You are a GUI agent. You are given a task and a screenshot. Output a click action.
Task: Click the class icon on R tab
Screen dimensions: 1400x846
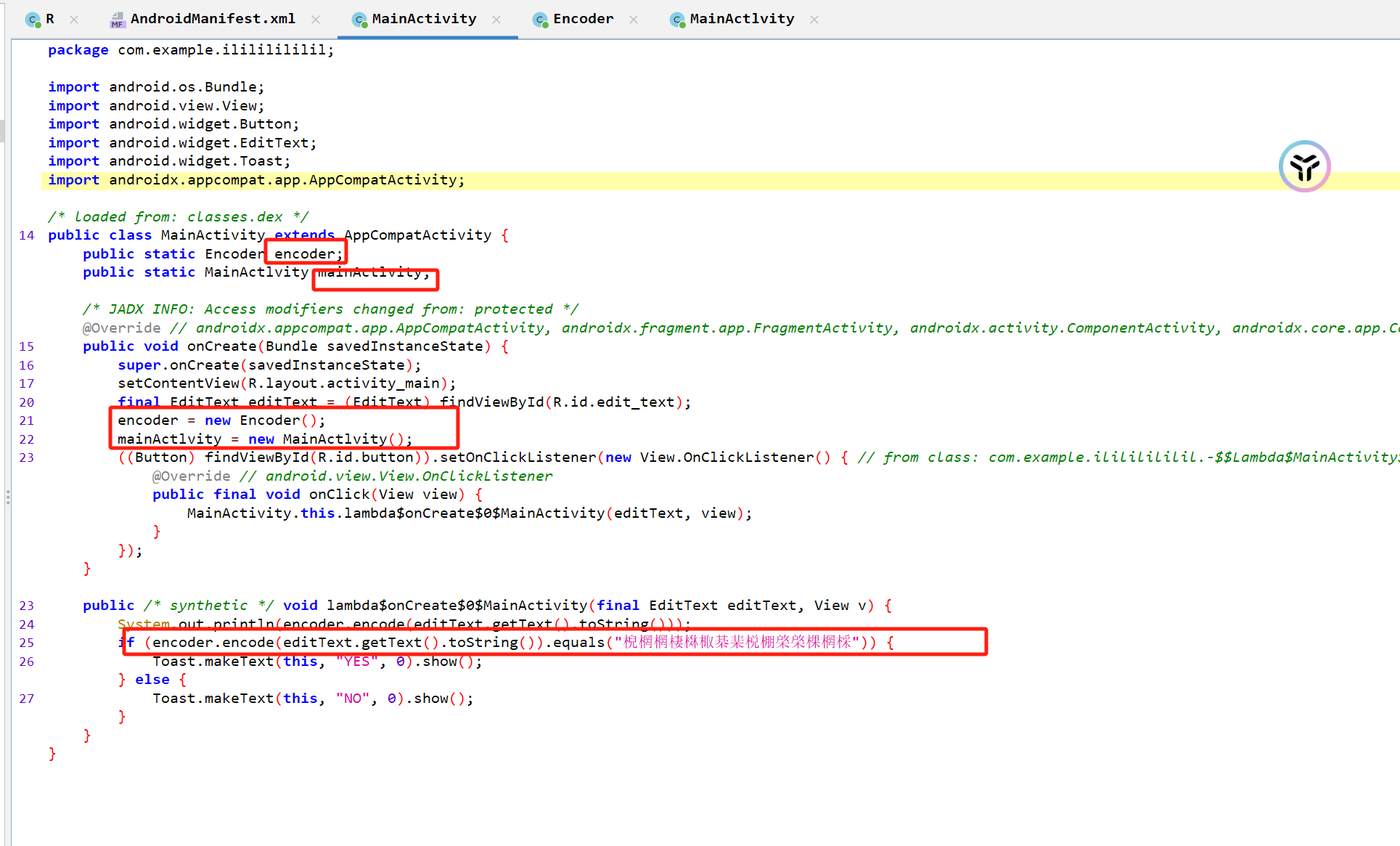(x=33, y=20)
